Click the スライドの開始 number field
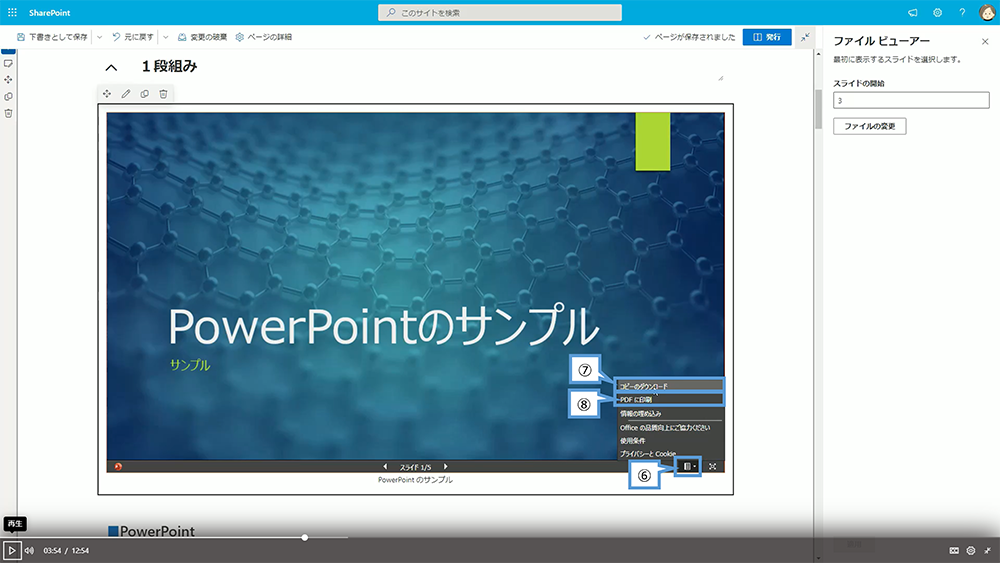 [911, 100]
